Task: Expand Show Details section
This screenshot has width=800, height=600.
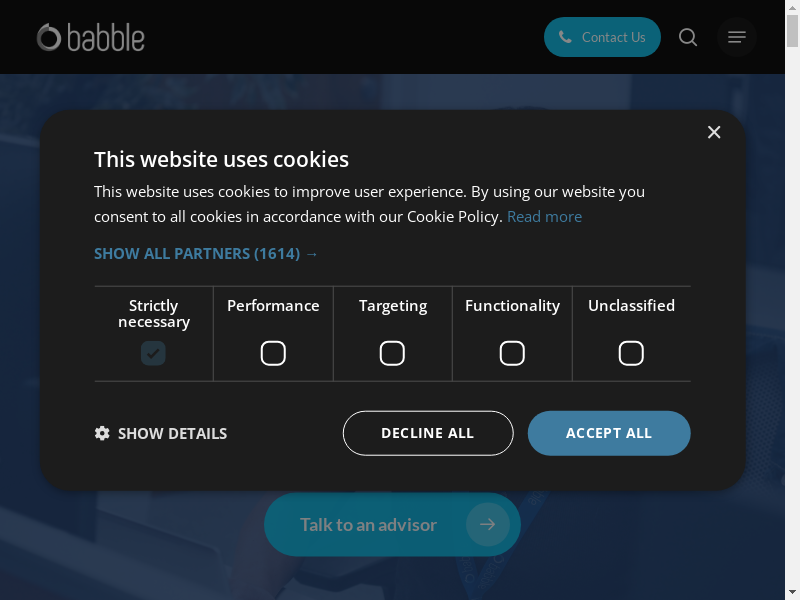Action: point(172,433)
